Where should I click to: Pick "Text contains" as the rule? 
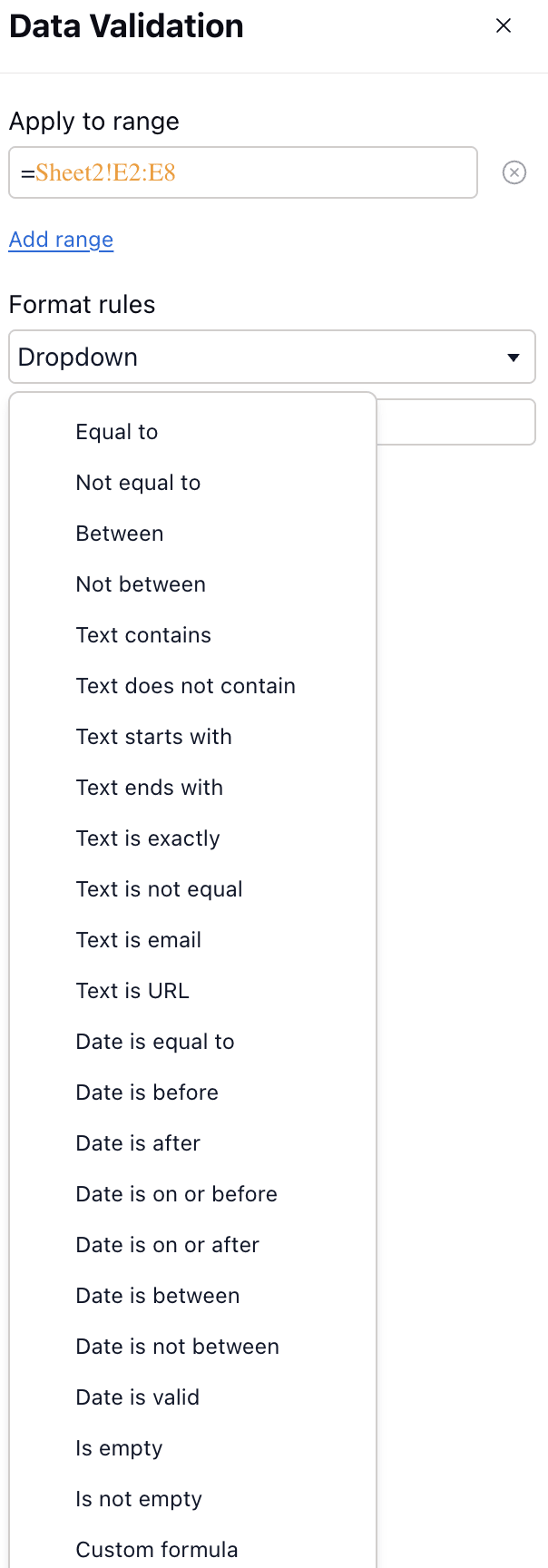click(142, 634)
